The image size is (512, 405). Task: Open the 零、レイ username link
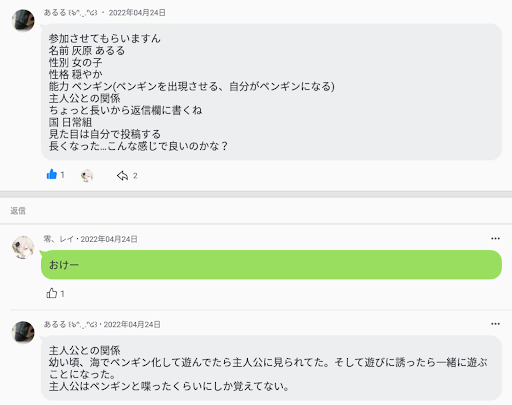(x=59, y=239)
